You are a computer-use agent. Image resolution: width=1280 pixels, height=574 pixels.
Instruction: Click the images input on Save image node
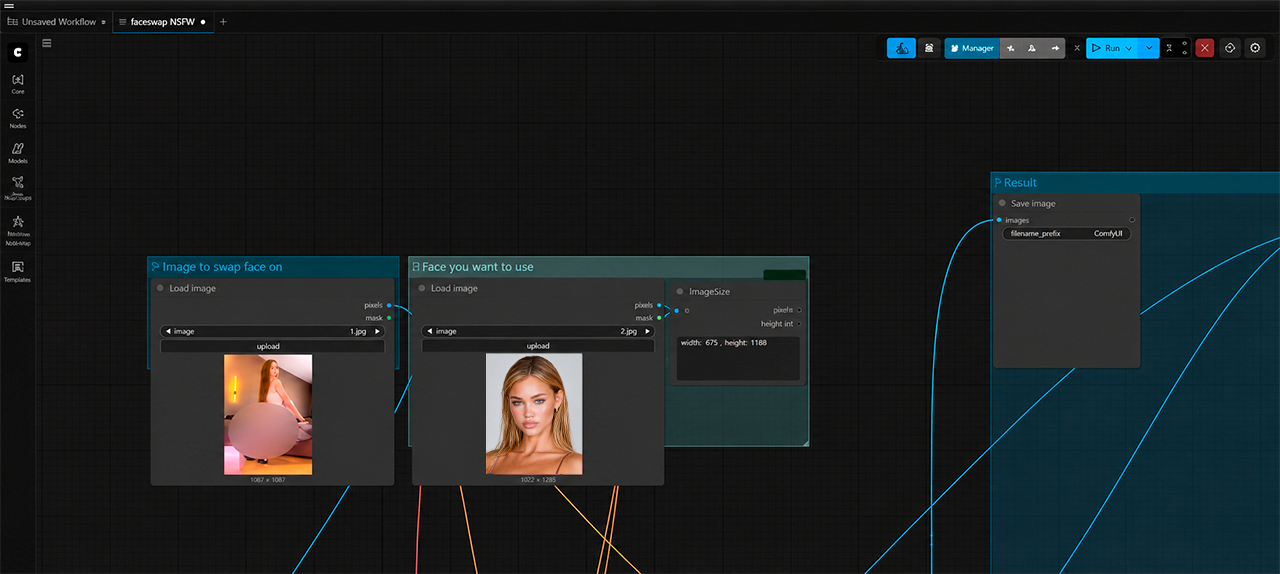(999, 220)
